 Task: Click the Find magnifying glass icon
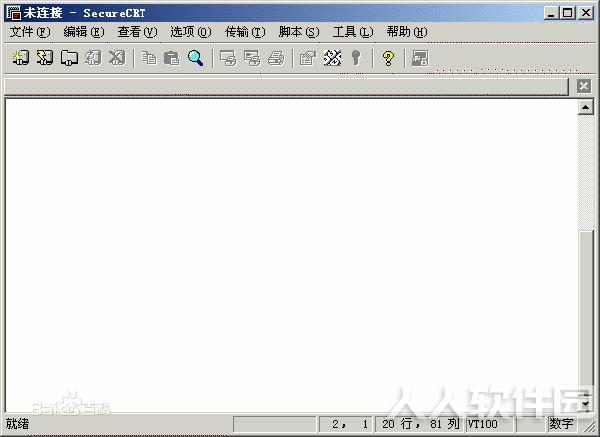click(196, 58)
